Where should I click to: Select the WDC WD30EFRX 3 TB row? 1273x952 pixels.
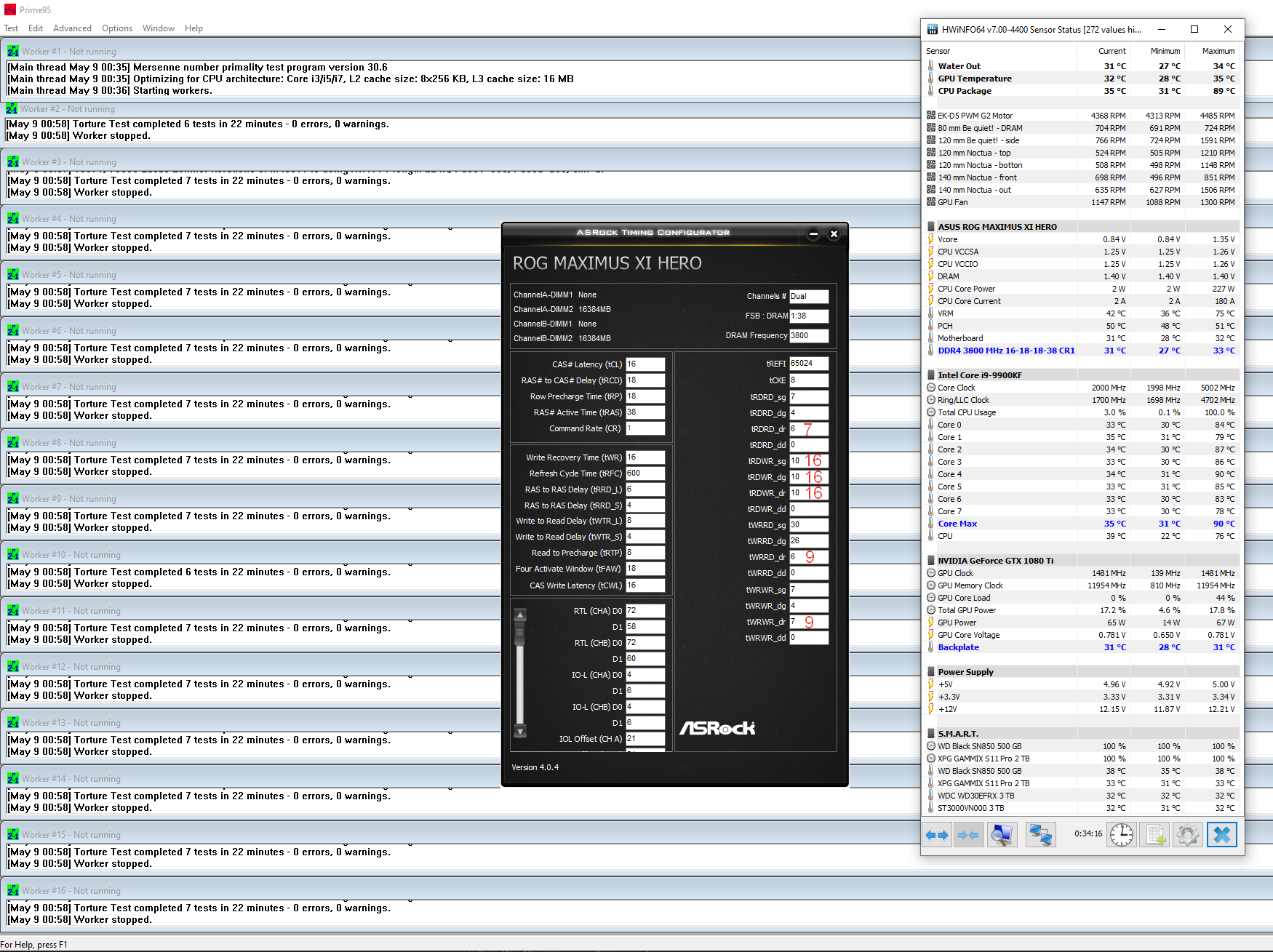(x=1082, y=796)
